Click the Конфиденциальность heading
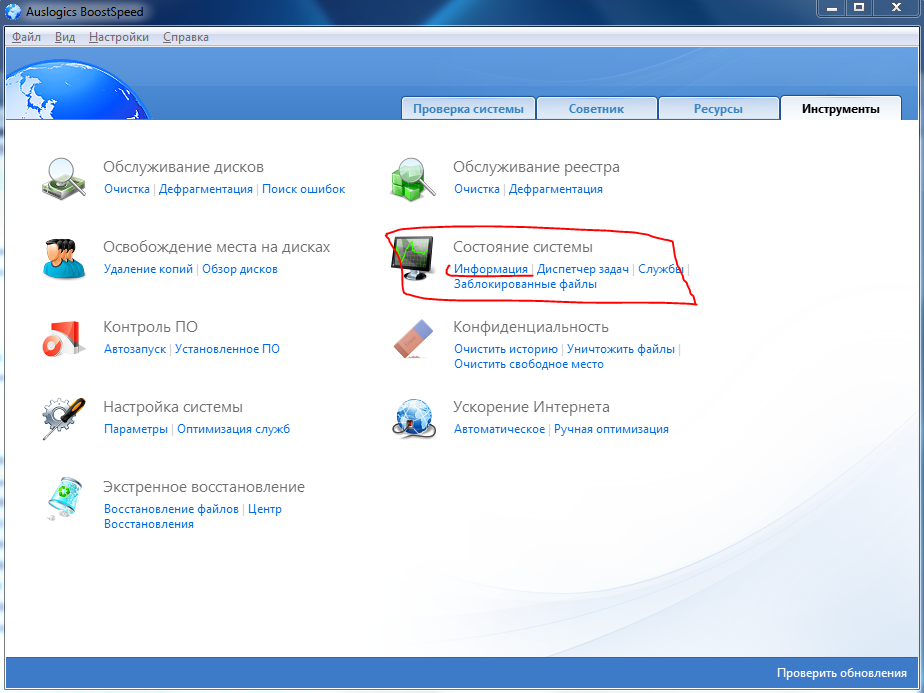924x693 pixels. pos(531,327)
